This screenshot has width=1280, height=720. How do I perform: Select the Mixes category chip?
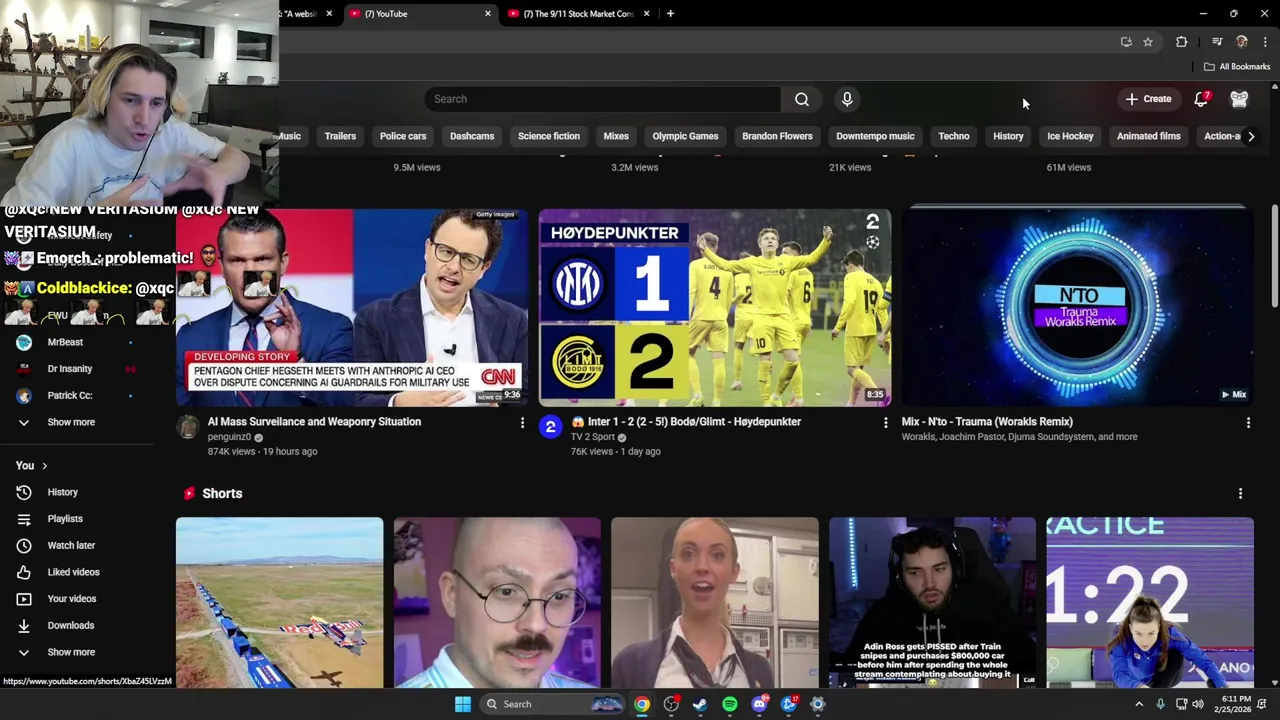click(616, 136)
